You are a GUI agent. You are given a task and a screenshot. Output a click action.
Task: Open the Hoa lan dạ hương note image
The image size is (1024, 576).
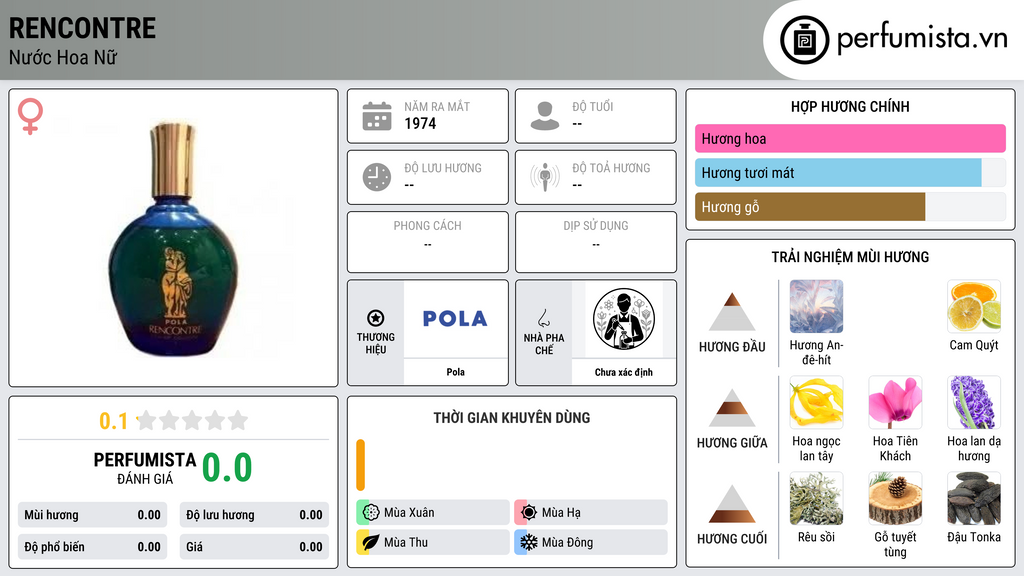(974, 402)
